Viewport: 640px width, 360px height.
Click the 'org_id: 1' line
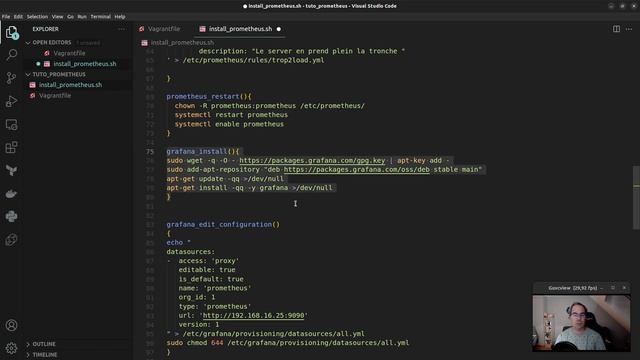(x=197, y=297)
